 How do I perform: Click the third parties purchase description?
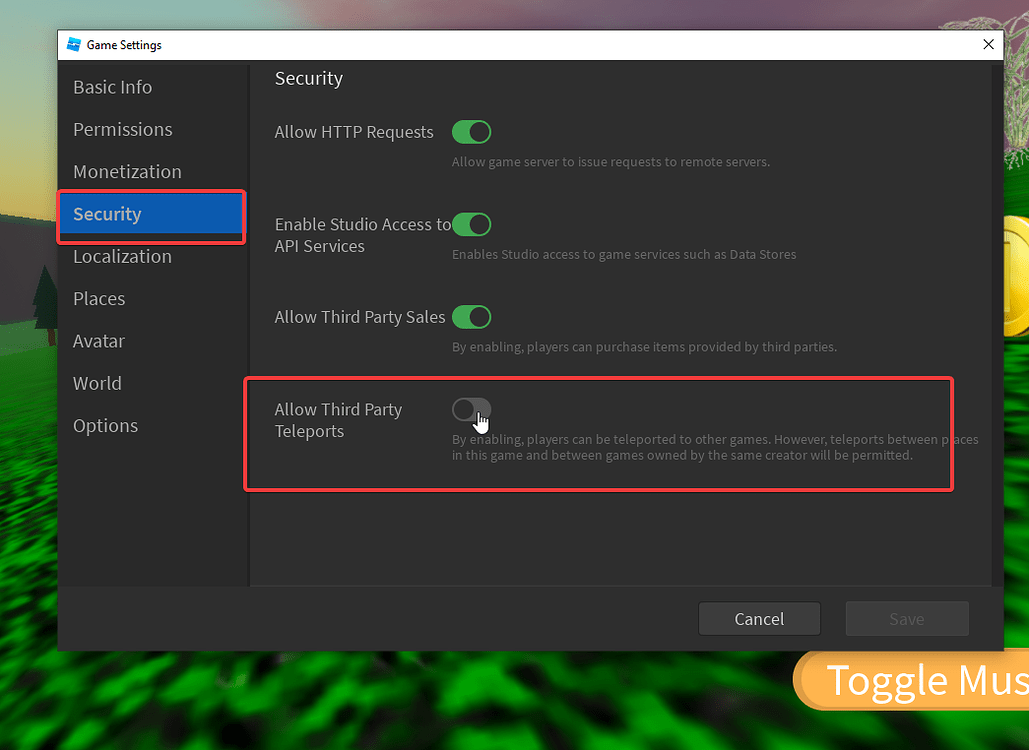644,347
